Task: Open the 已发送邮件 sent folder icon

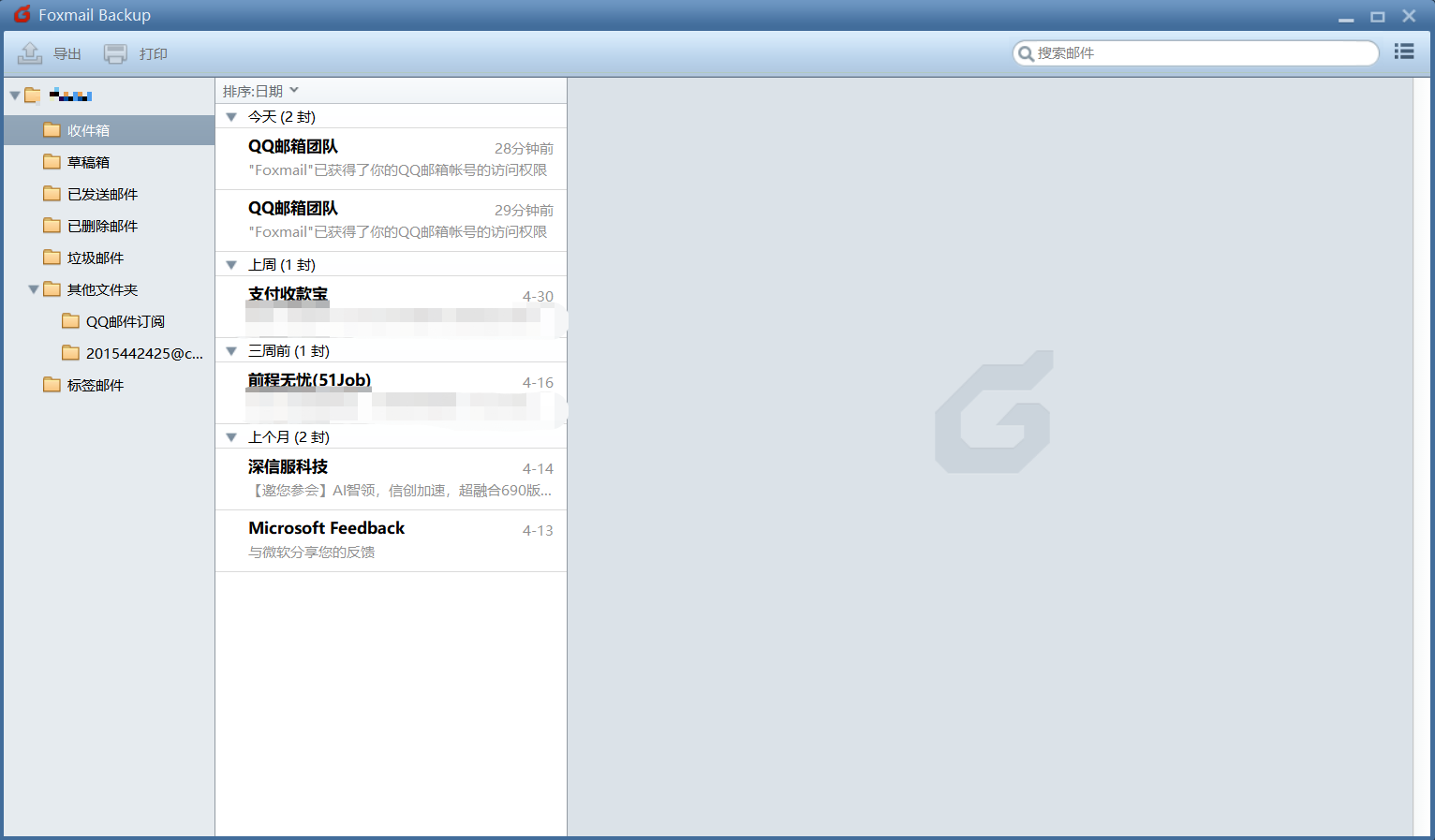Action: pyautogui.click(x=52, y=194)
